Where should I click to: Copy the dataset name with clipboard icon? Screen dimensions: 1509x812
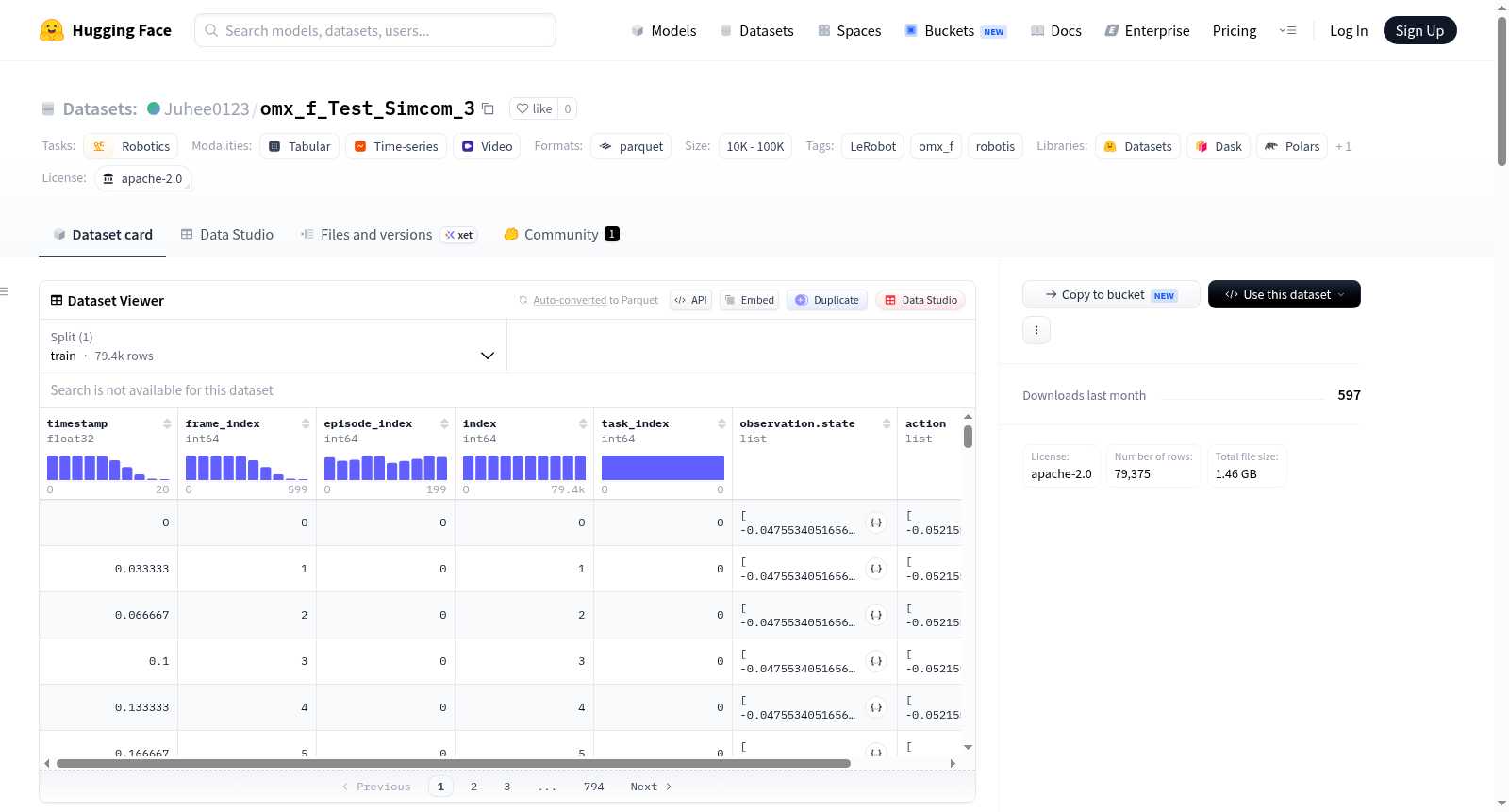coord(488,108)
